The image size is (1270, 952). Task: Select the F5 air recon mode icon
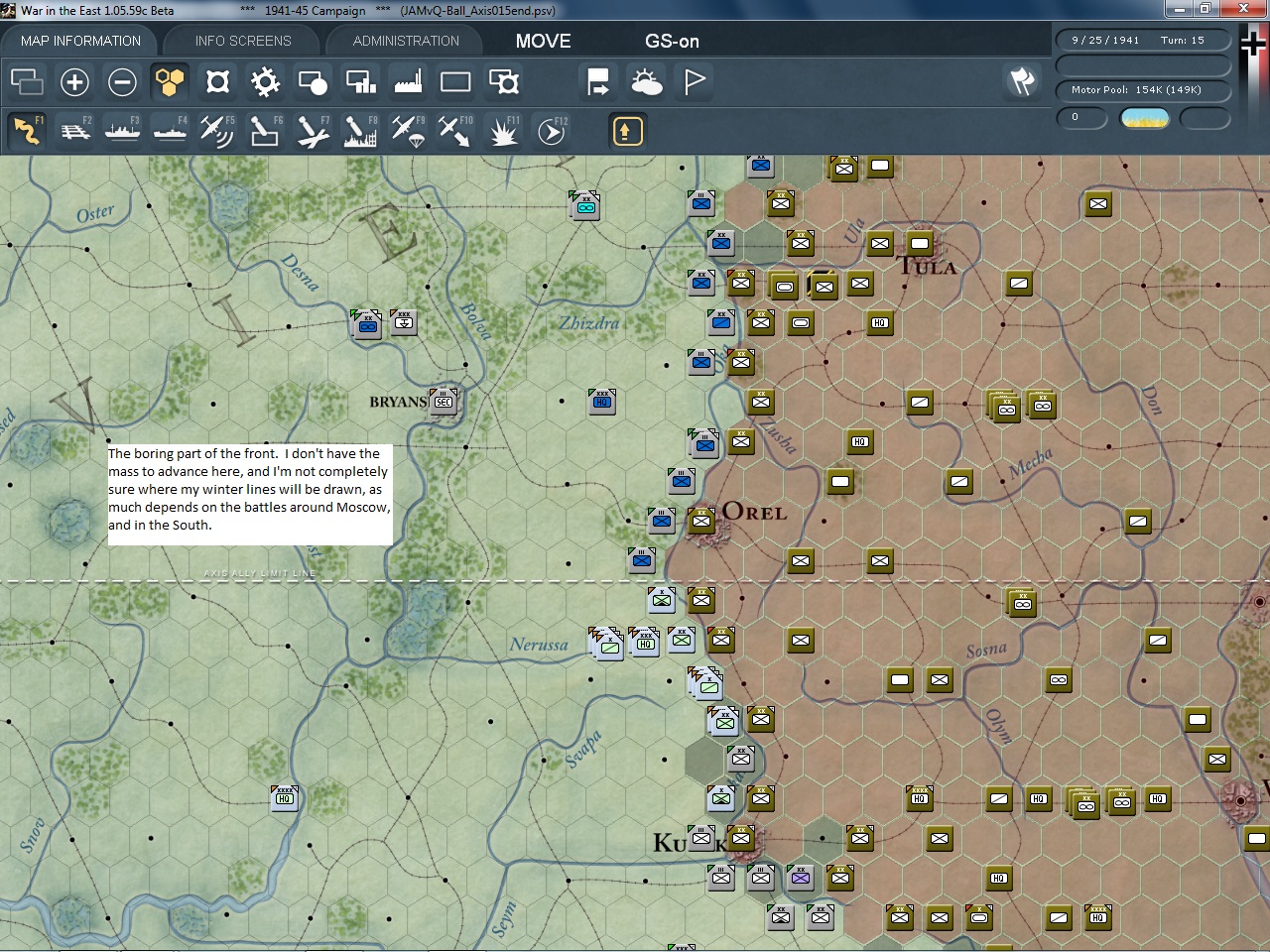217,131
